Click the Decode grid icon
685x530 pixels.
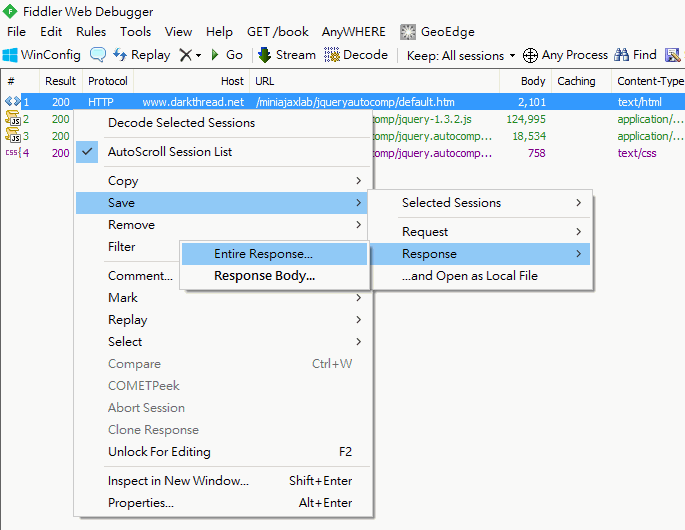pyautogui.click(x=332, y=55)
